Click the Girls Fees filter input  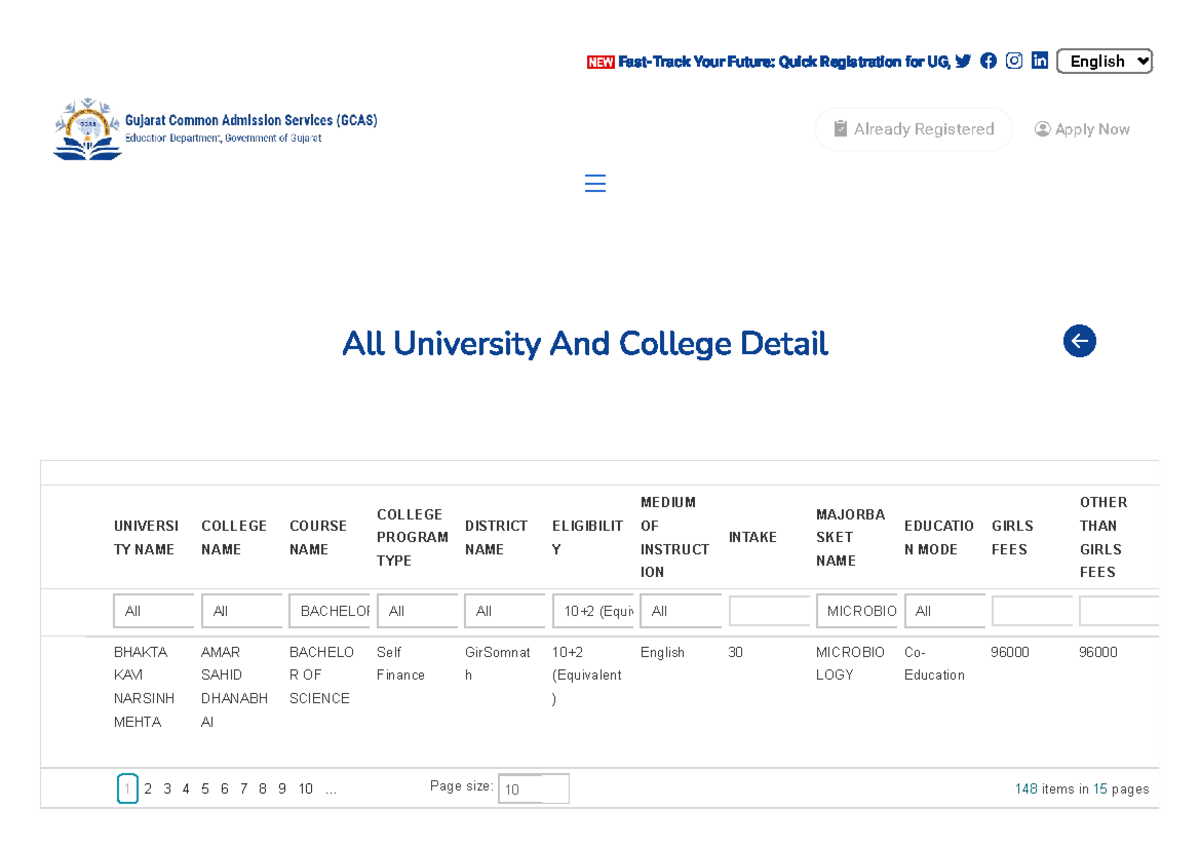(1032, 611)
